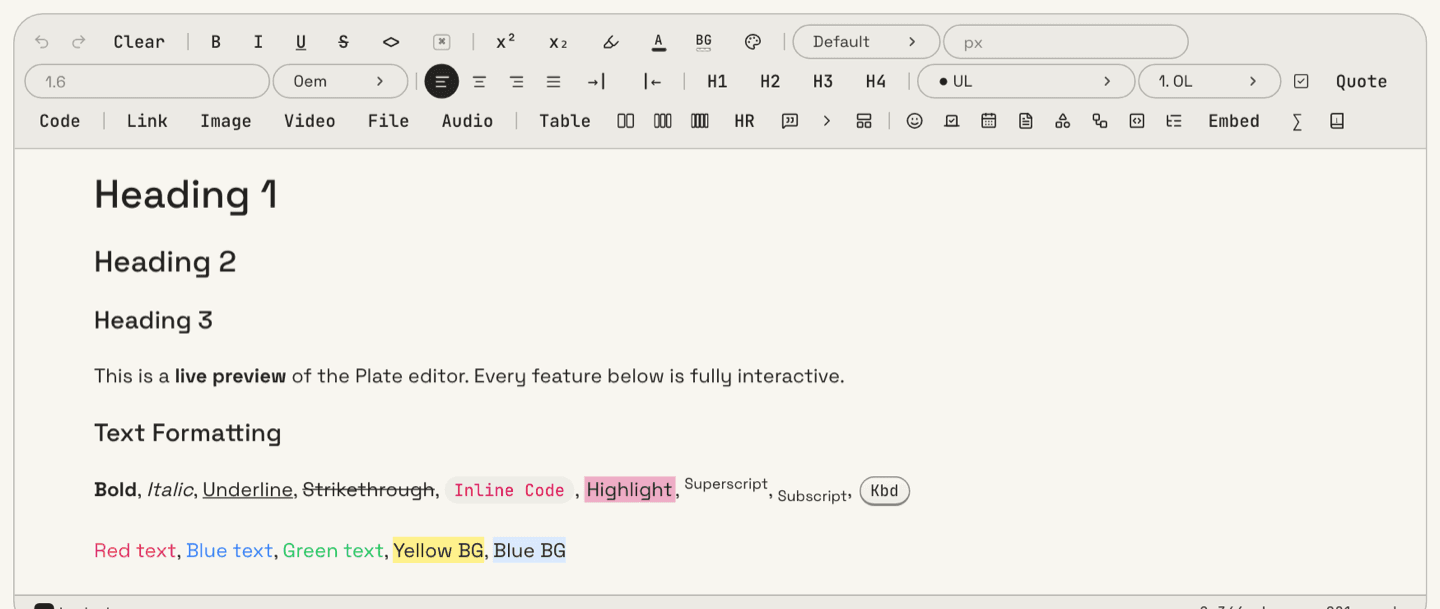Viewport: 1440px width, 609px height.
Task: Undo the last edit
Action: click(x=41, y=42)
